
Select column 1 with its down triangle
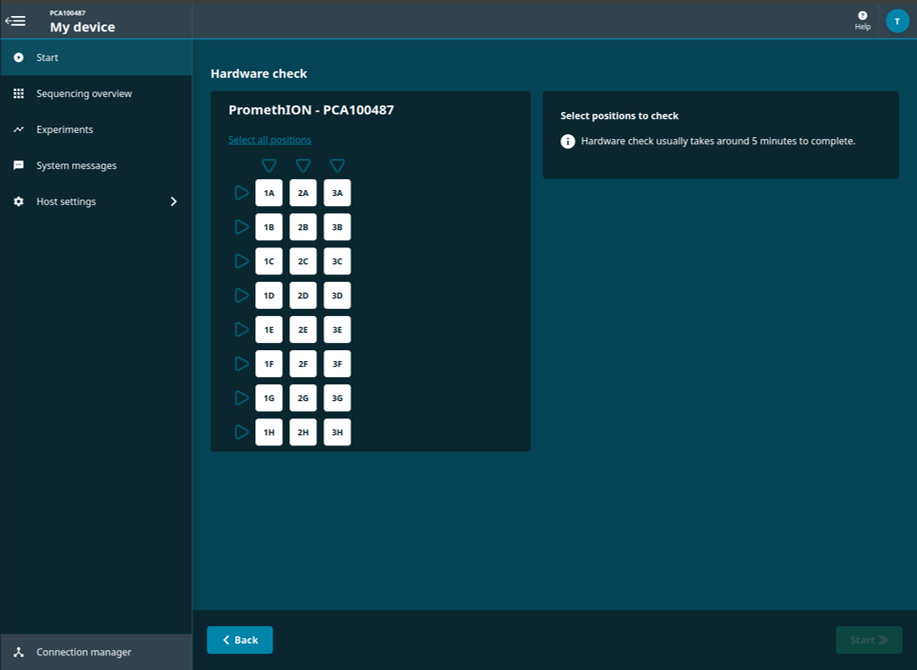tap(269, 165)
